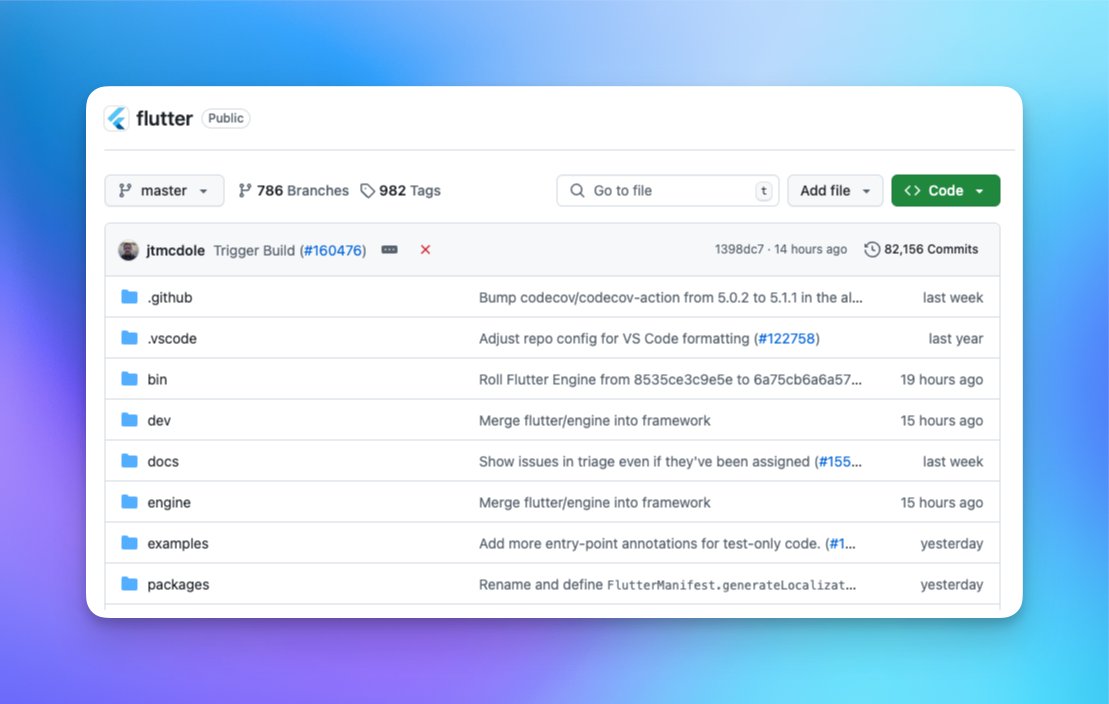Open the .github folder

pyautogui.click(x=170, y=298)
